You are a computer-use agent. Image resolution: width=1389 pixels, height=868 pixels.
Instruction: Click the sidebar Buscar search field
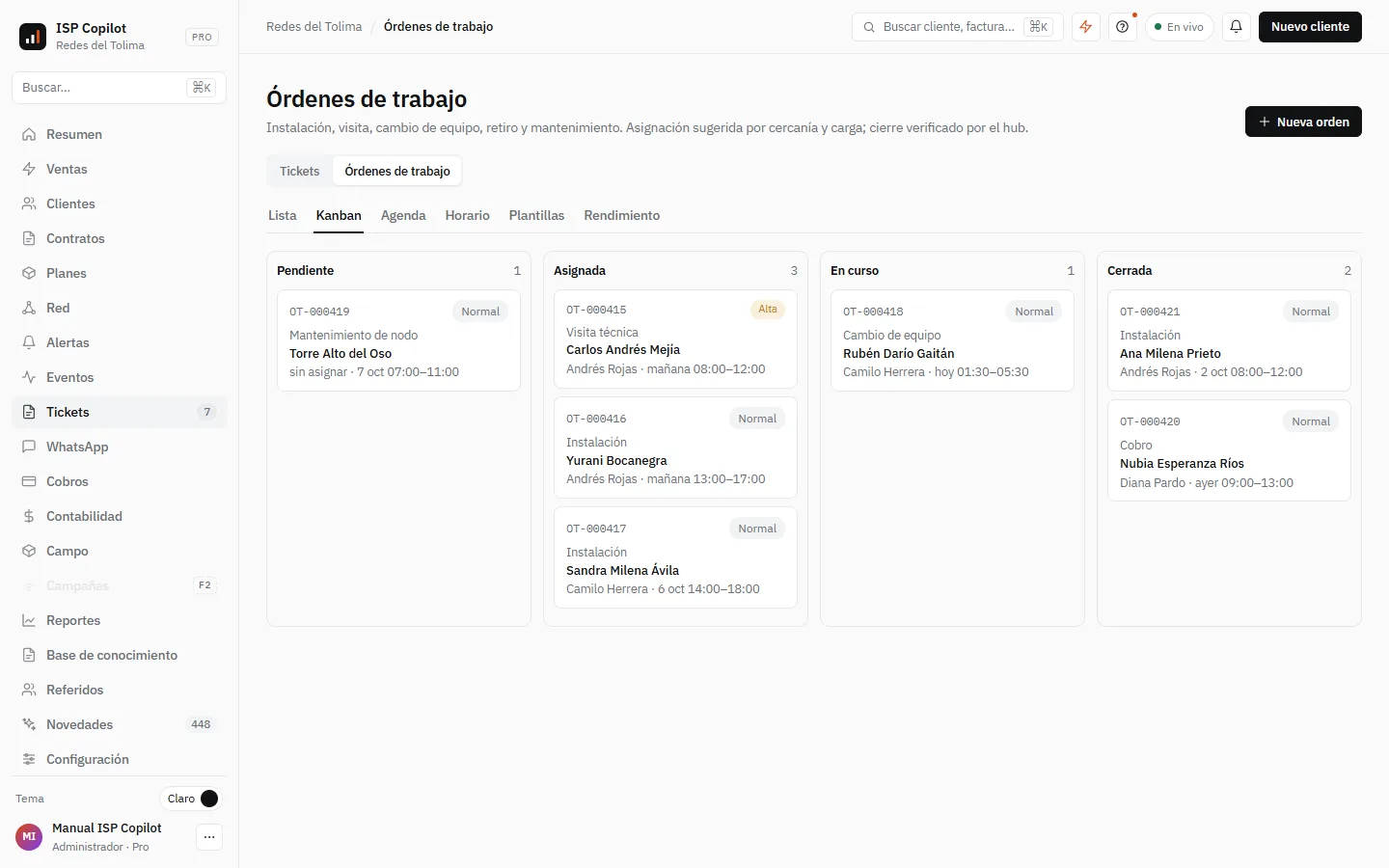click(120, 88)
